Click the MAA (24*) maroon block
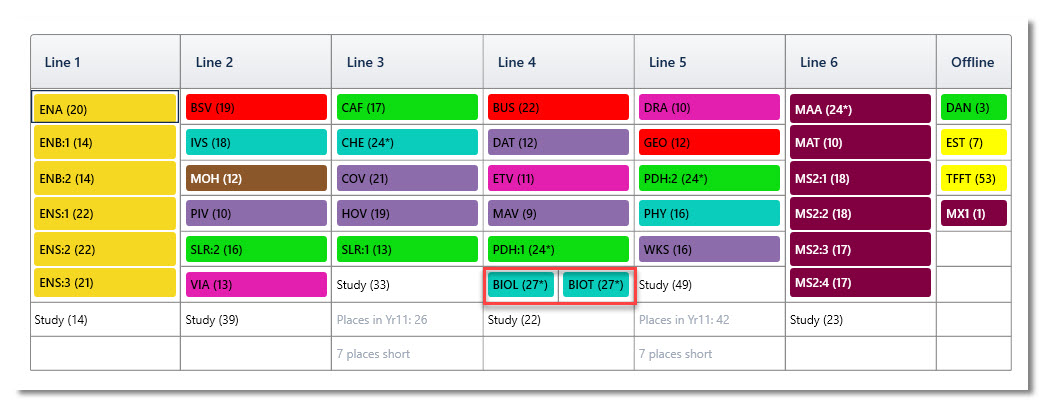This screenshot has width=1047, height=410. [x=860, y=109]
